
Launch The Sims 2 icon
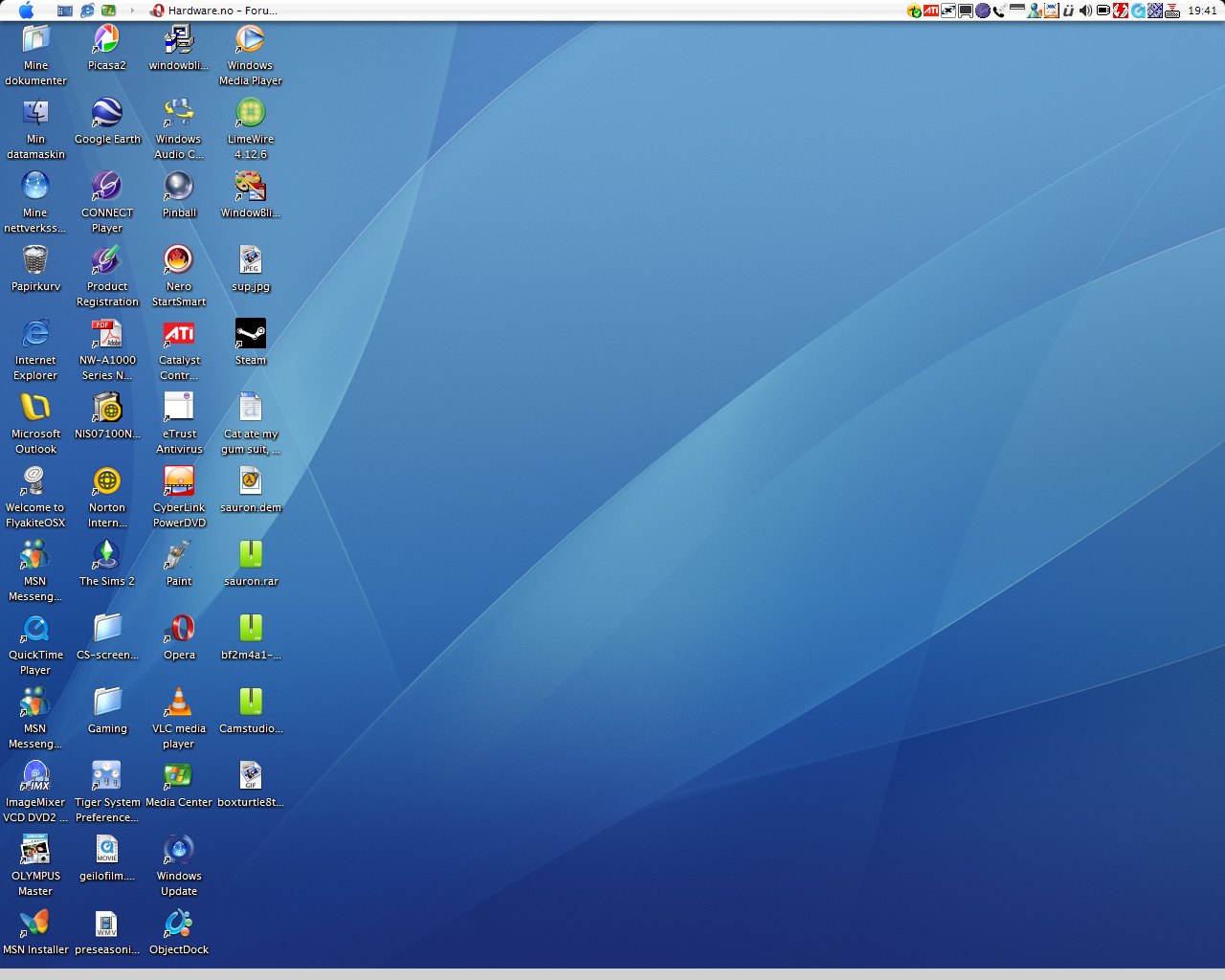click(x=107, y=556)
